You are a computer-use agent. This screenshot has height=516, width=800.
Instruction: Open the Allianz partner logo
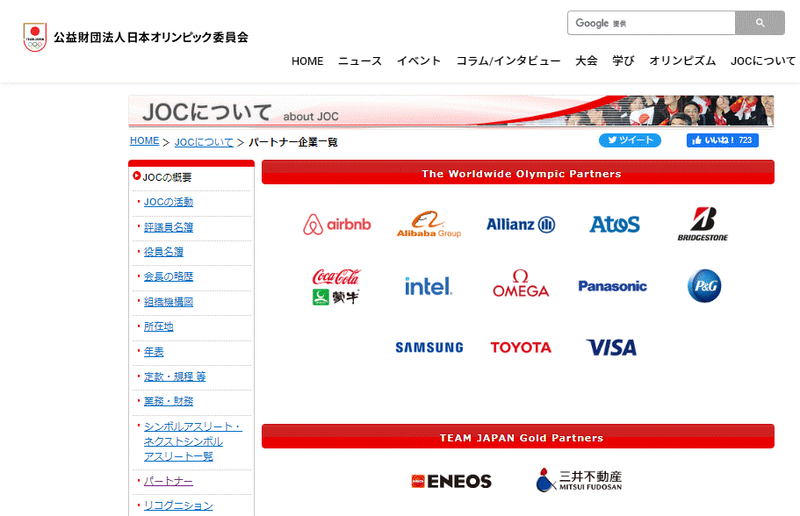tap(520, 224)
